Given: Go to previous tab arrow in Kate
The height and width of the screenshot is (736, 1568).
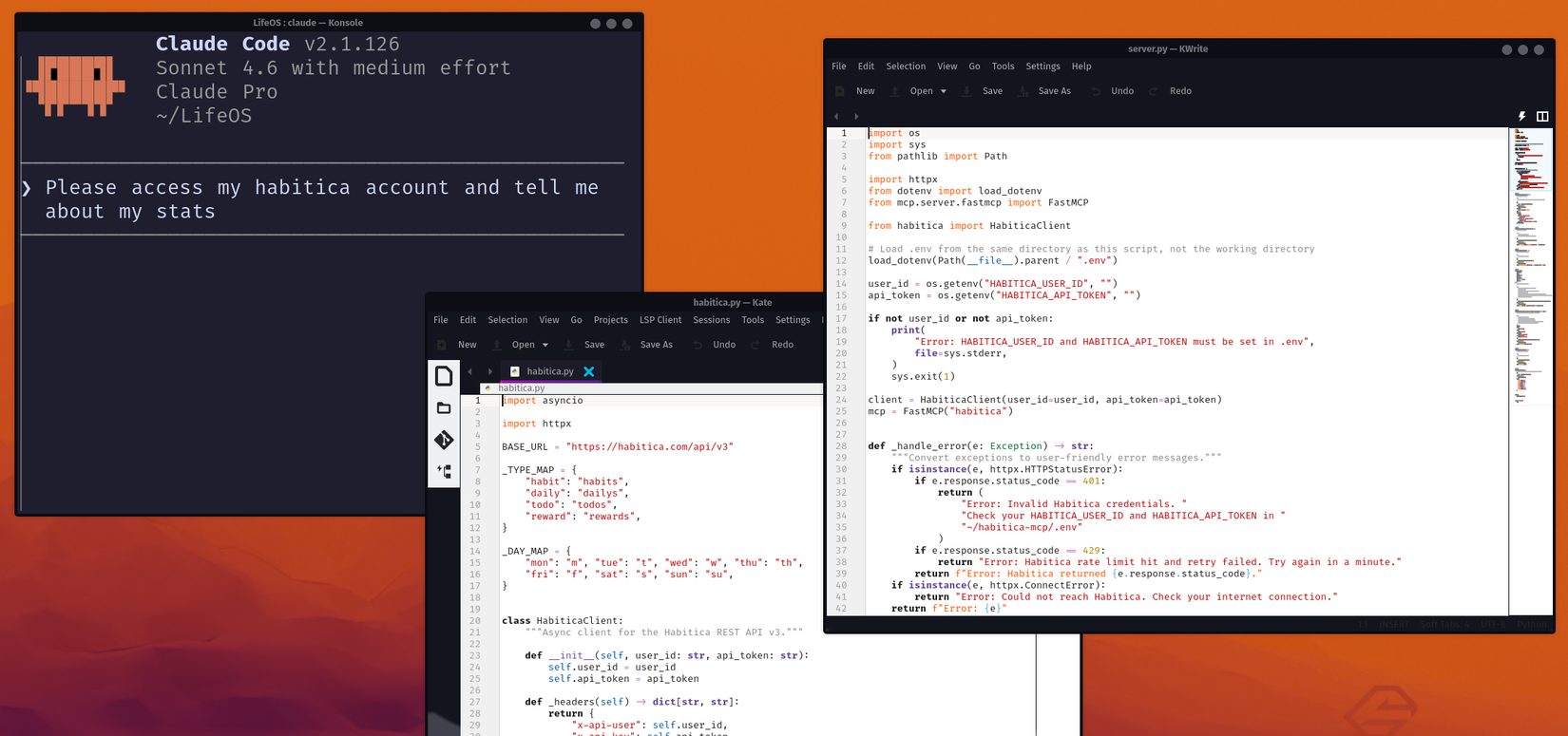Looking at the screenshot, I should (470, 371).
